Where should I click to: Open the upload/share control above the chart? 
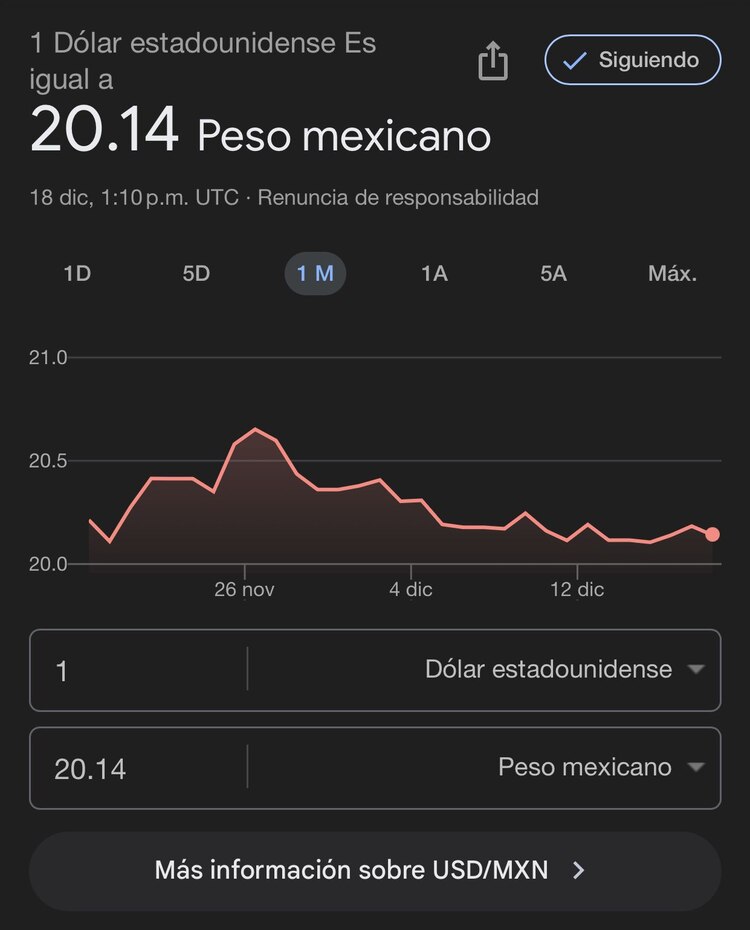(492, 61)
